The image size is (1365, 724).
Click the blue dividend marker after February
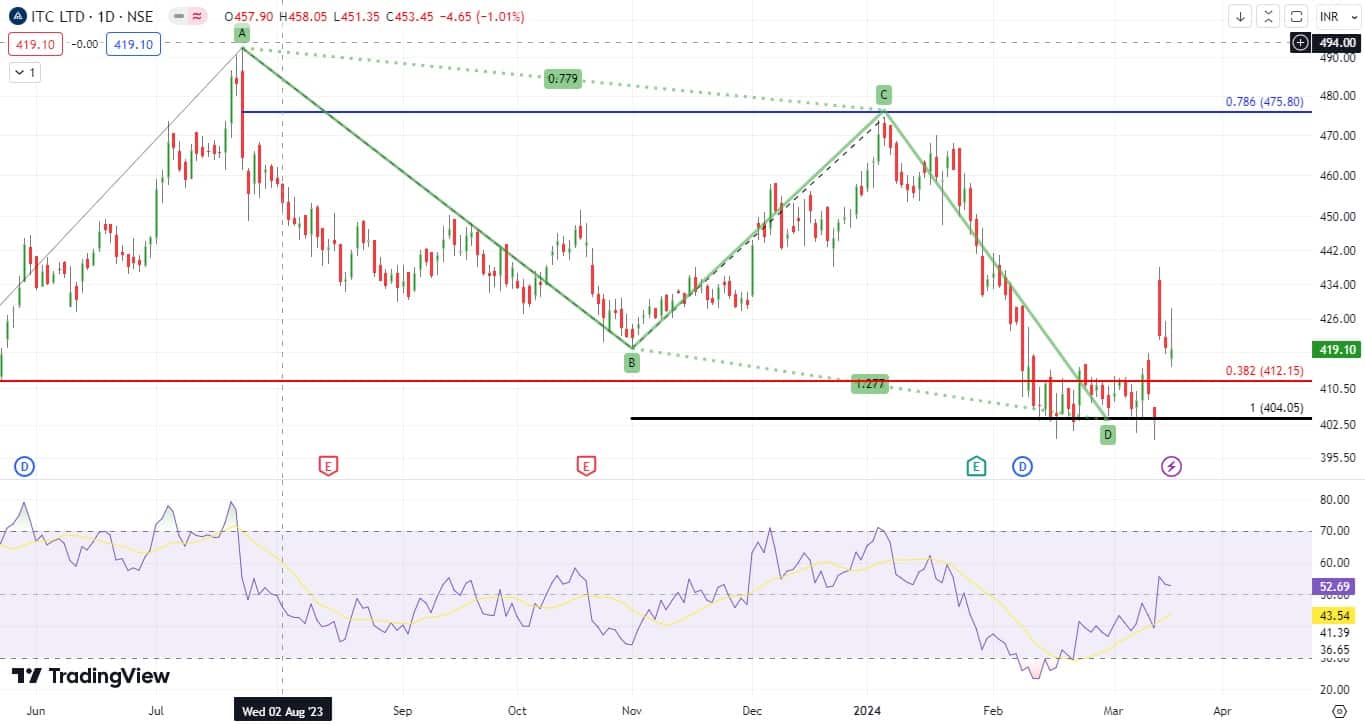[x=1022, y=466]
